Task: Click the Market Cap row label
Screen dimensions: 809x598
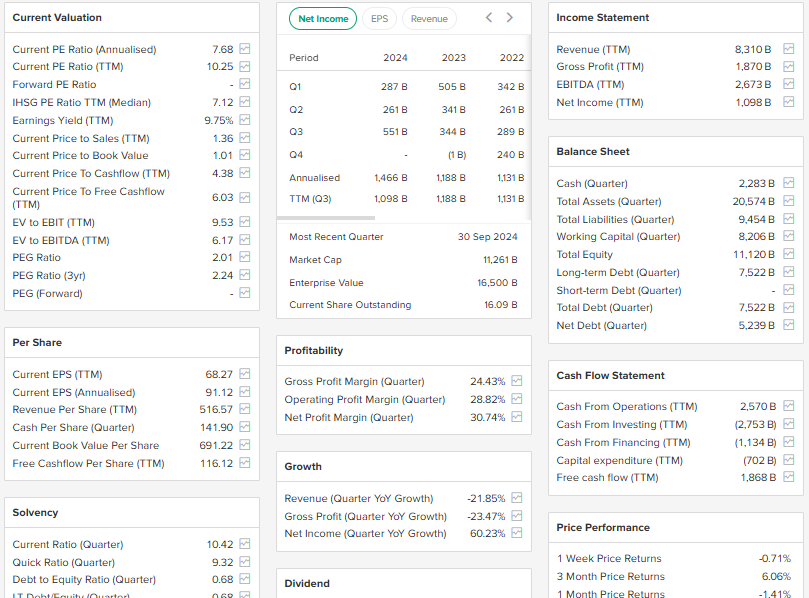Action: click(x=315, y=260)
